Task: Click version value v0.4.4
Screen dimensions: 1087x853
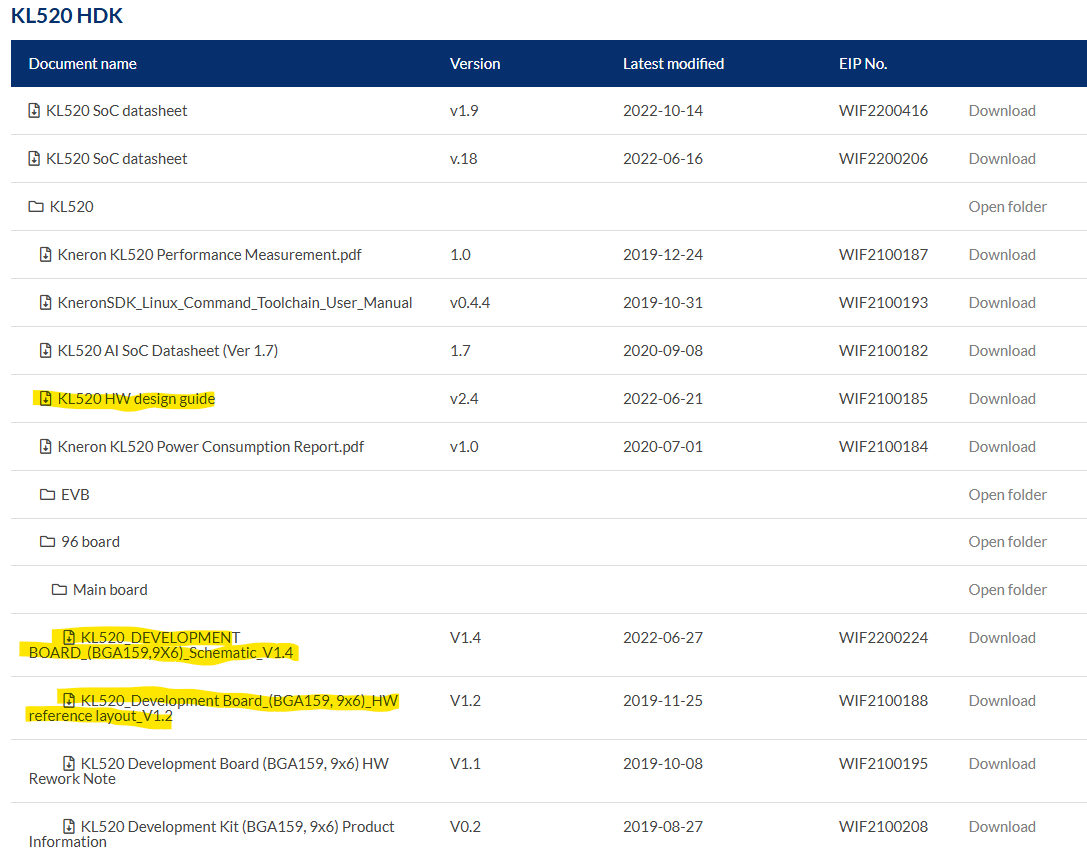Action: point(470,302)
